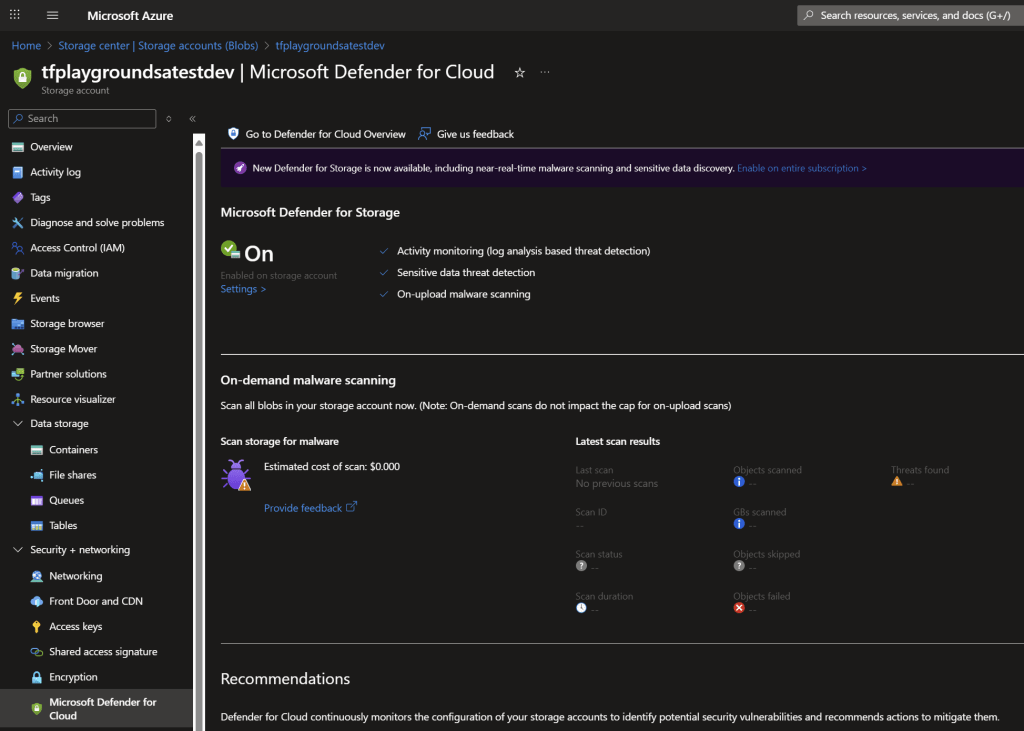The image size is (1024, 731).
Task: Select Containers in the sidebar
Action: point(73,450)
